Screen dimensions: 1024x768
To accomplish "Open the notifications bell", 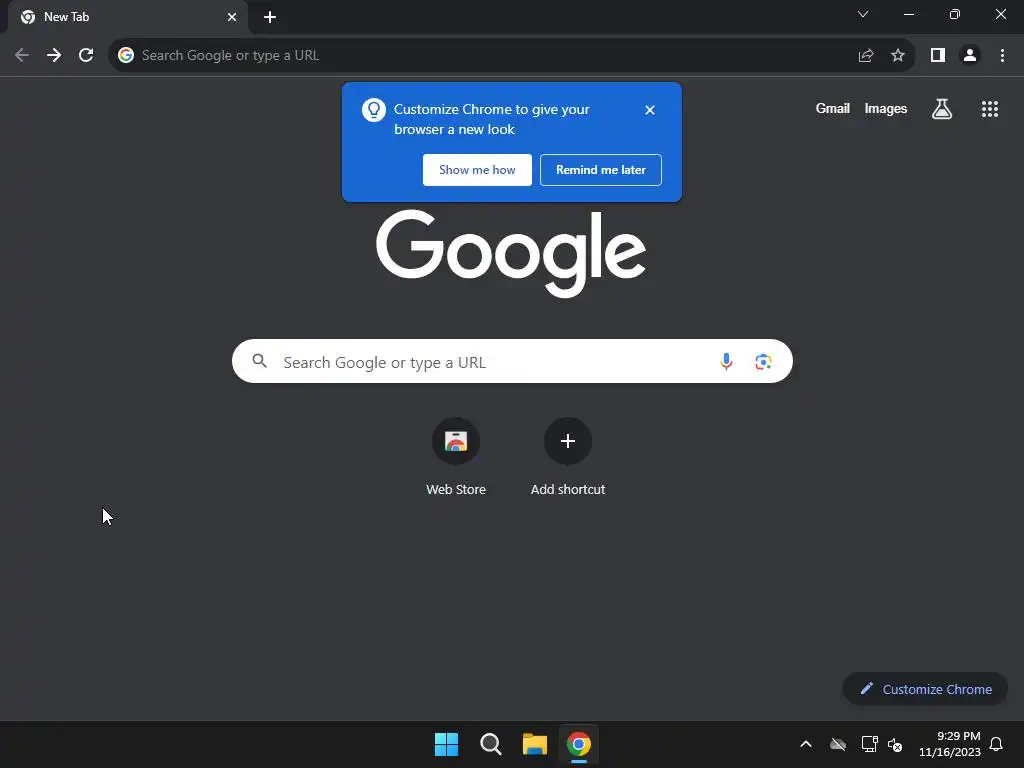I will (x=996, y=744).
